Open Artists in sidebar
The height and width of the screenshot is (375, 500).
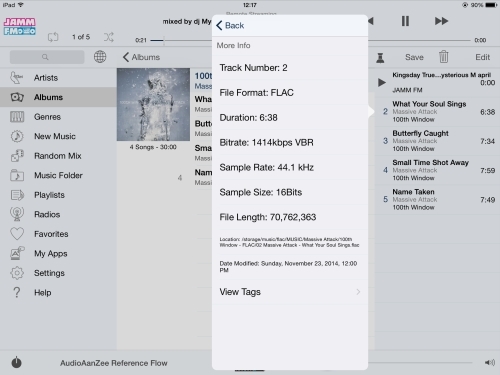point(58,78)
